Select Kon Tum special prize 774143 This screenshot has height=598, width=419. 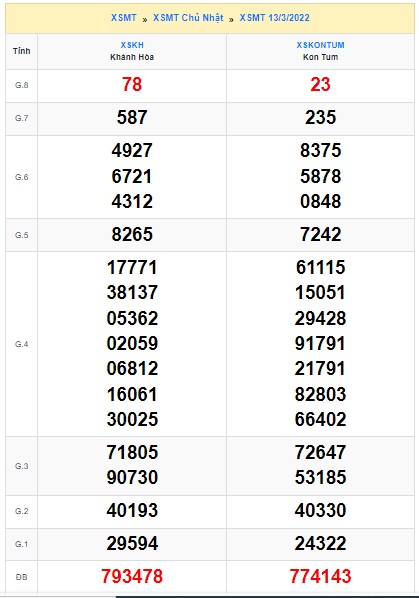pos(320,576)
